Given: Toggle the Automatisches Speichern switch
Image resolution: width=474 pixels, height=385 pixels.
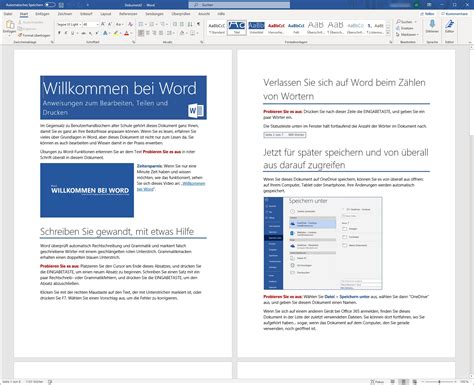Looking at the screenshot, I should point(50,5).
